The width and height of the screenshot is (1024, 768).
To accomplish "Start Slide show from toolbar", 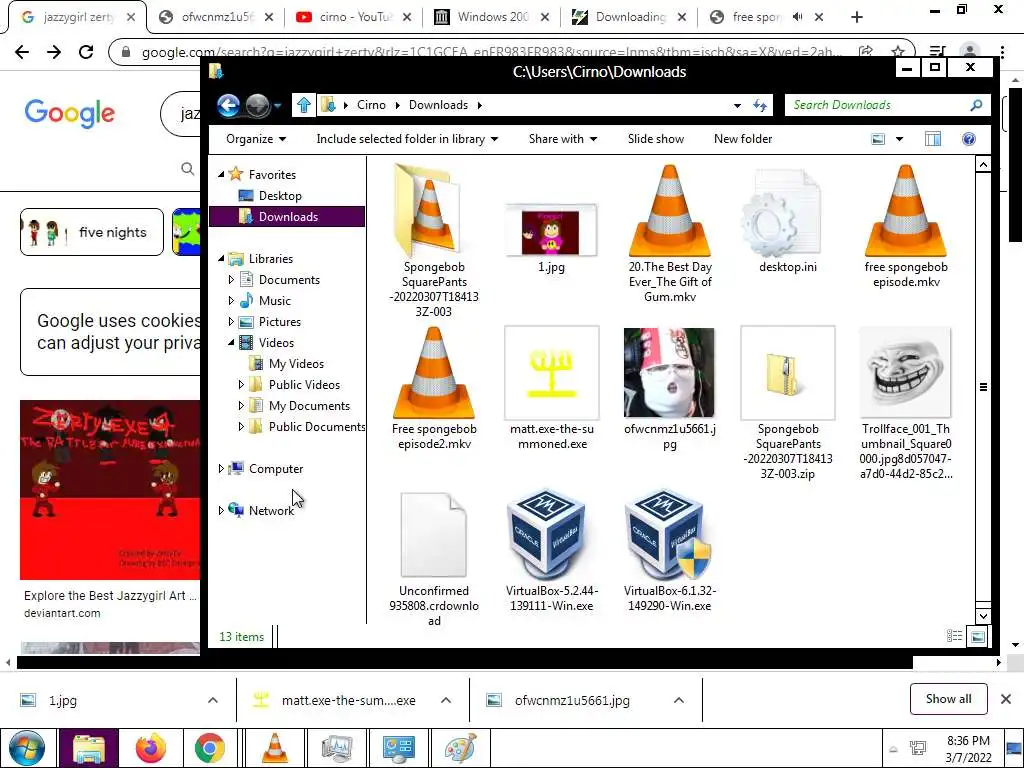I will point(656,138).
